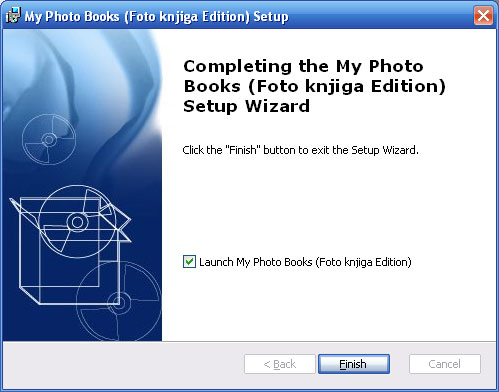
Task: Click the disc emerging from the box
Action: pyautogui.click(x=78, y=222)
